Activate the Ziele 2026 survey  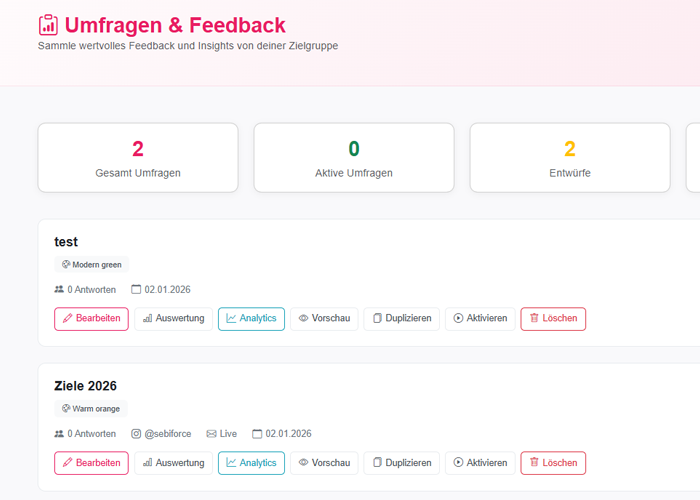tap(480, 463)
